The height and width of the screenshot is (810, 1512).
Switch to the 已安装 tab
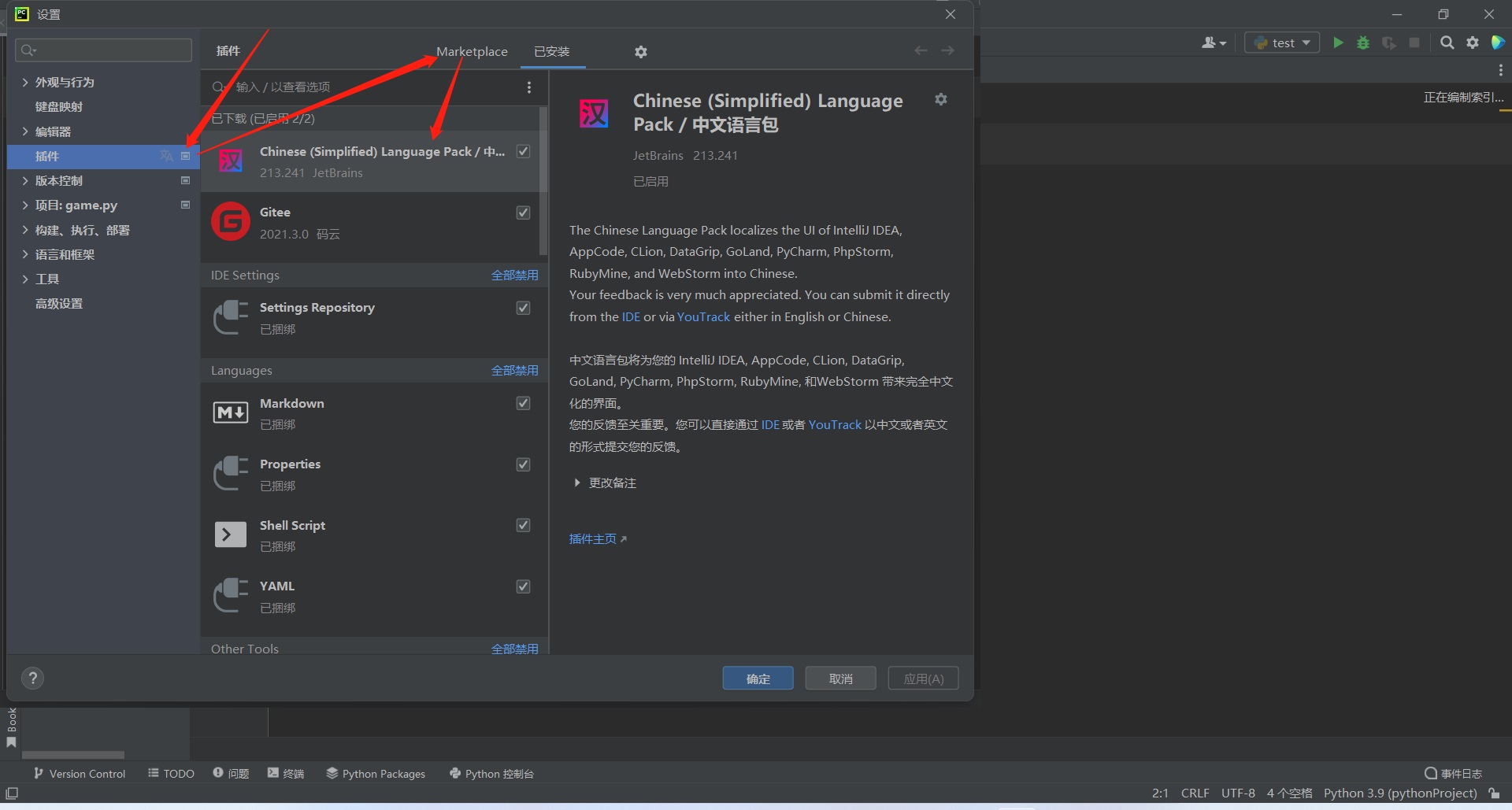[552, 51]
